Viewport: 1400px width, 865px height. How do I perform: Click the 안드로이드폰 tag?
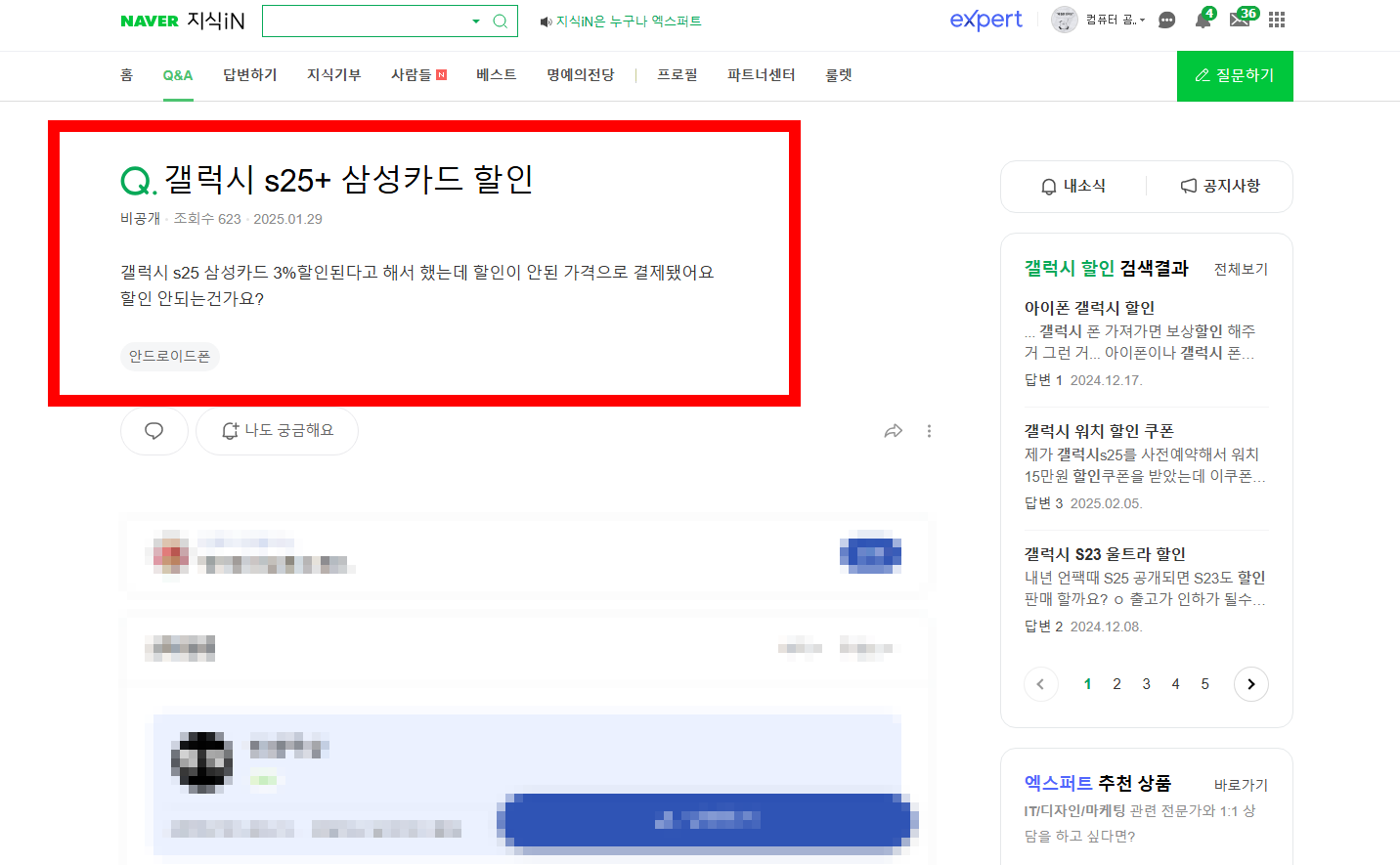coord(170,357)
